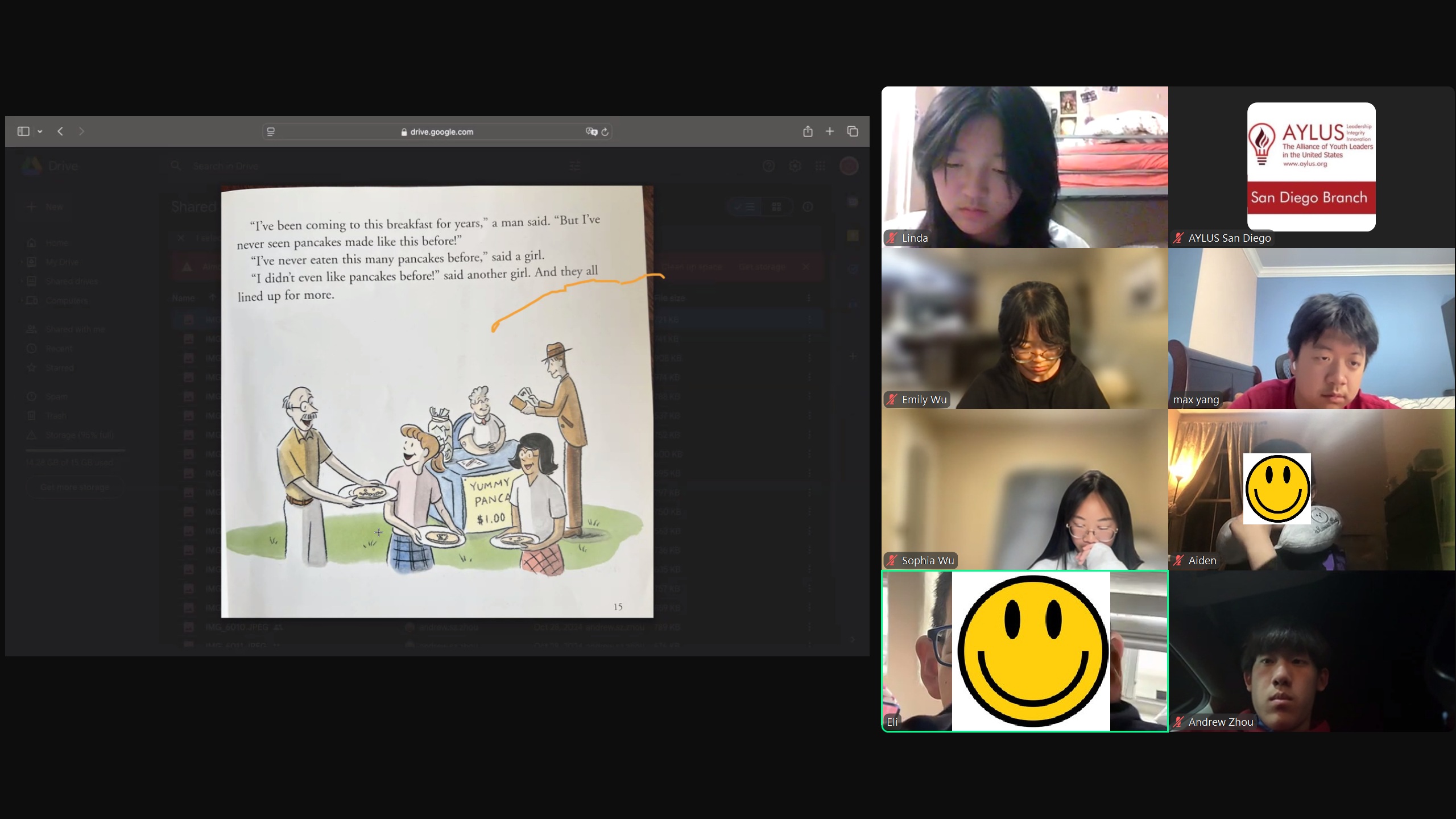Expand the Computers tree arrow
The height and width of the screenshot is (819, 1456).
(22, 300)
